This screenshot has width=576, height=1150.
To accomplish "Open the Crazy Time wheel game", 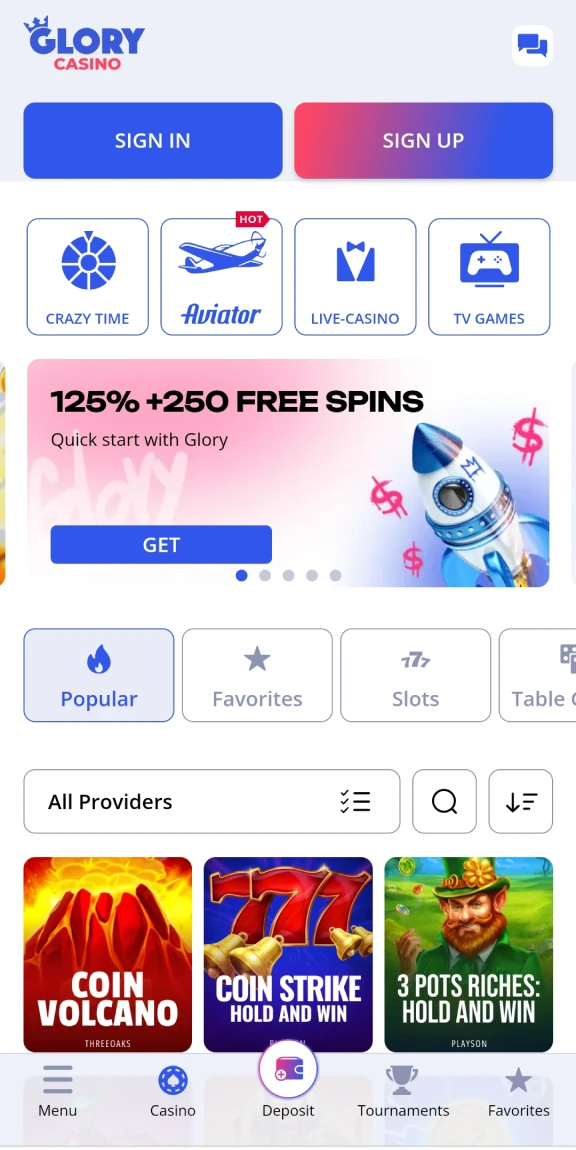I will tap(87, 276).
